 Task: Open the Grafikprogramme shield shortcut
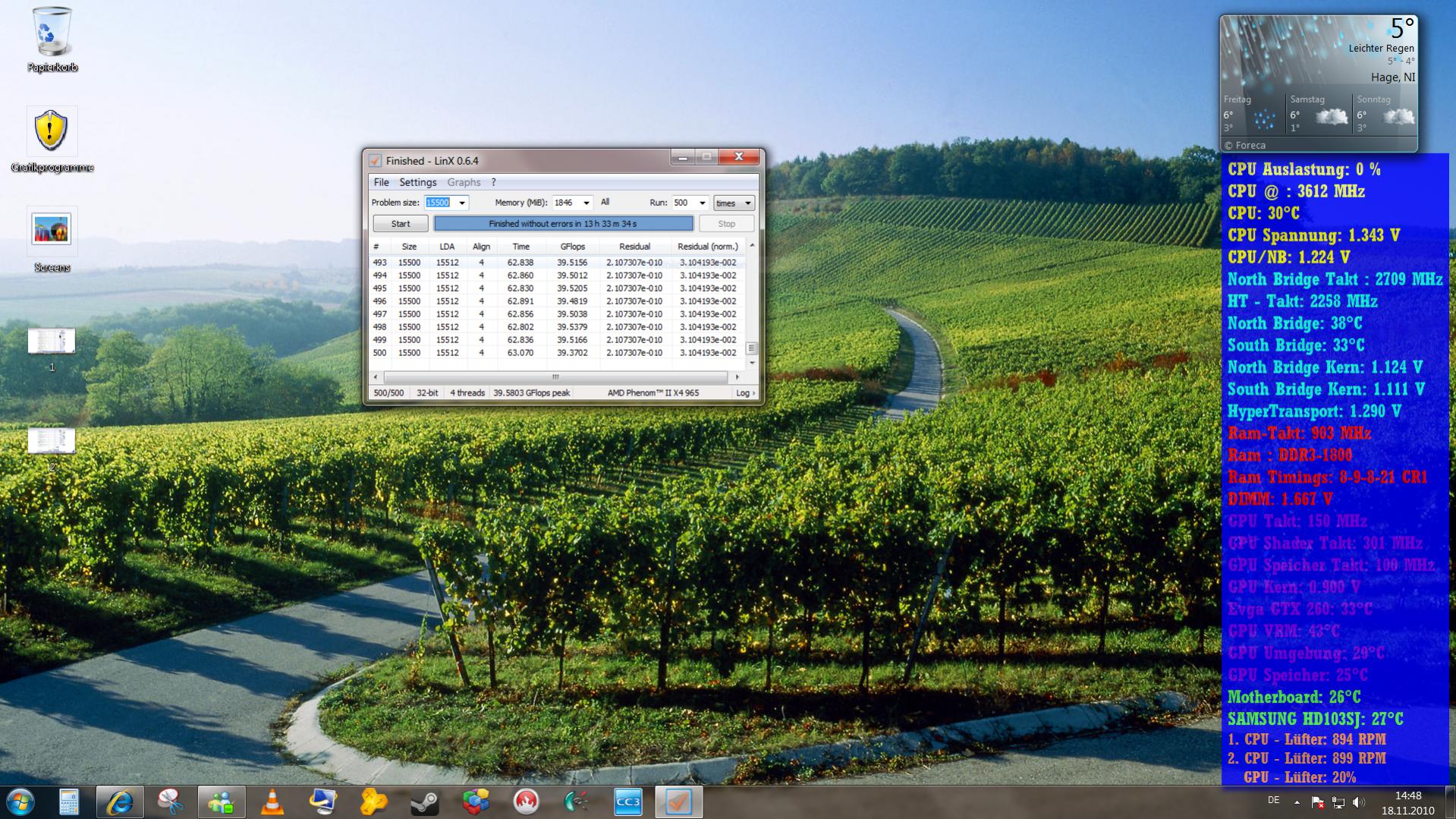pos(52,139)
